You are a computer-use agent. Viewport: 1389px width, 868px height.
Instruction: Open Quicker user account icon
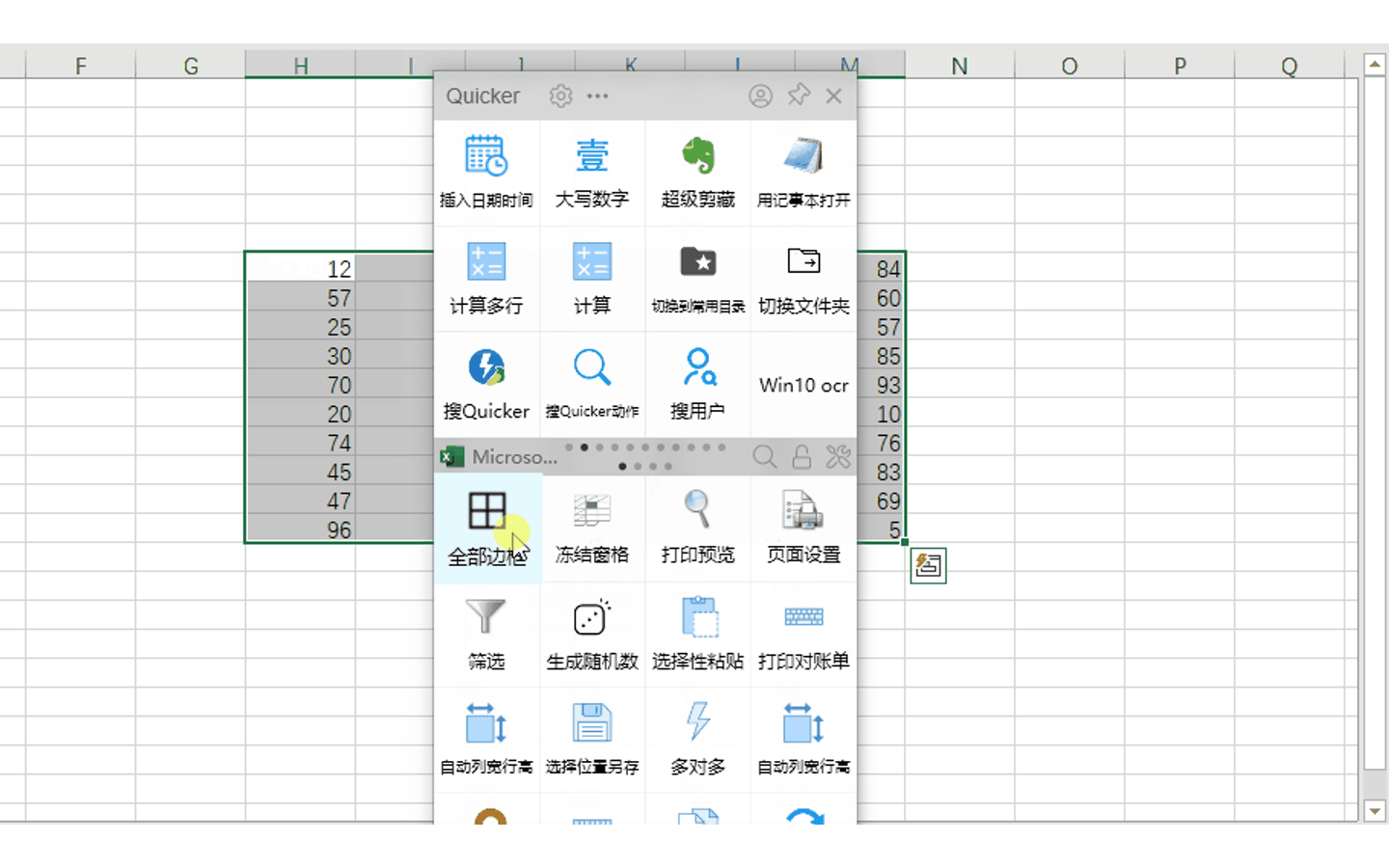(760, 96)
